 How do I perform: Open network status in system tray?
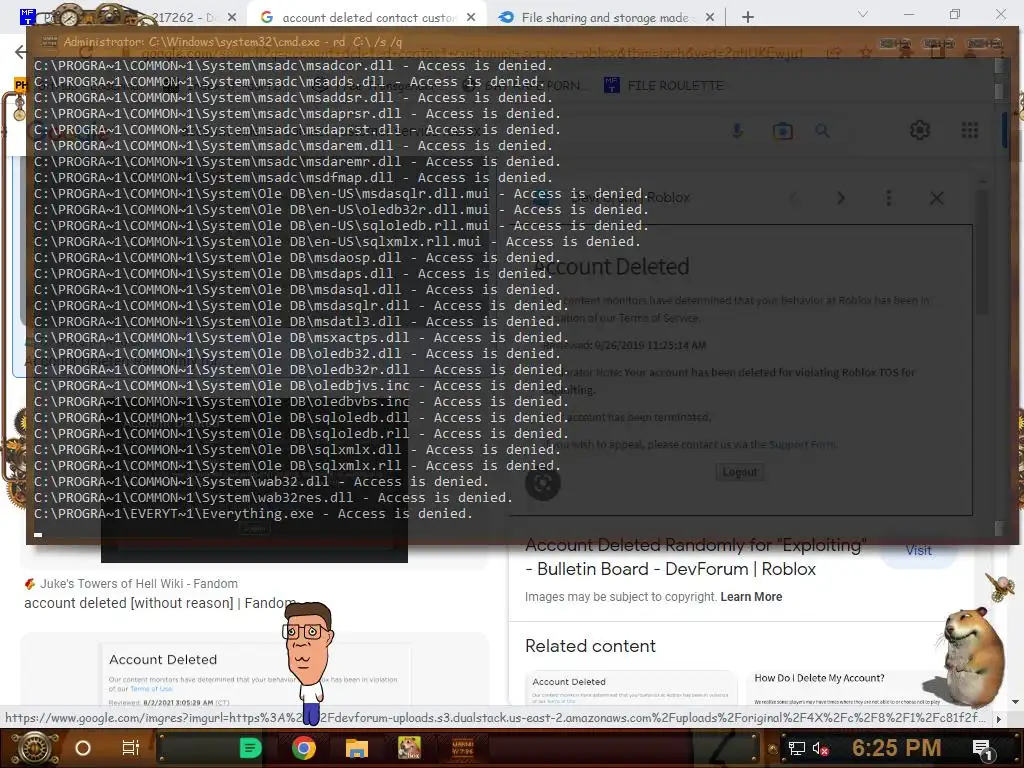click(796, 748)
